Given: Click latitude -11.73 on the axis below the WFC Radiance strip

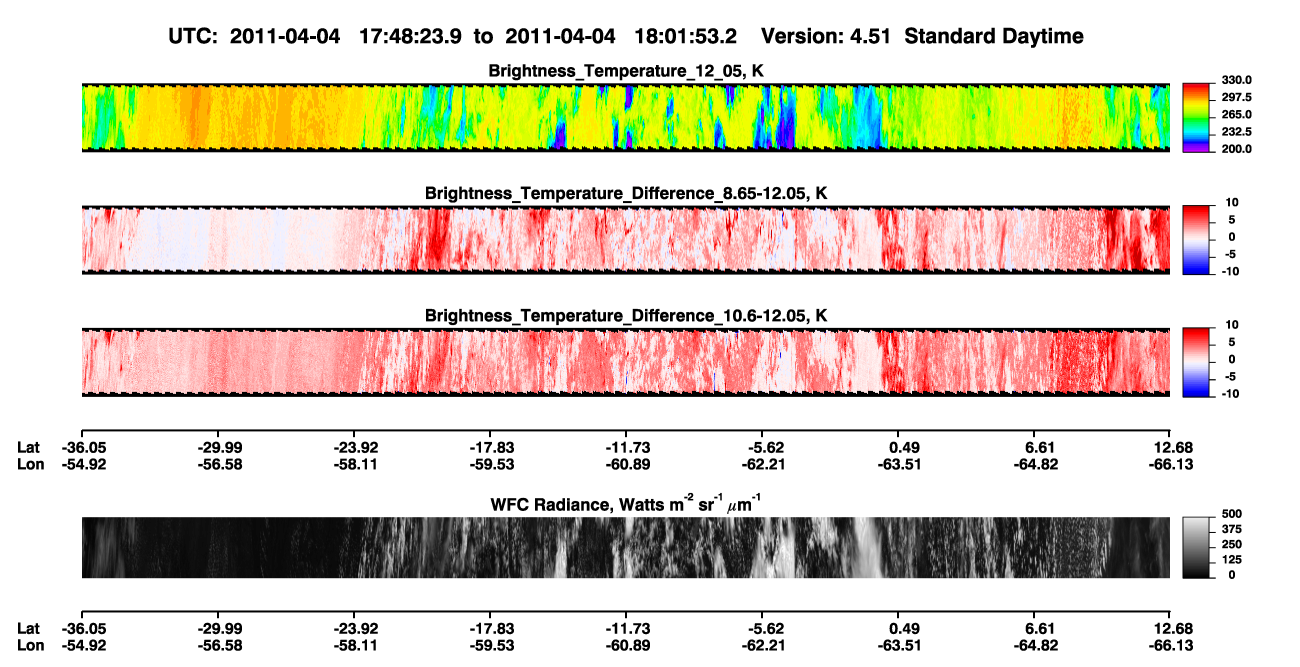Looking at the screenshot, I should (627, 628).
